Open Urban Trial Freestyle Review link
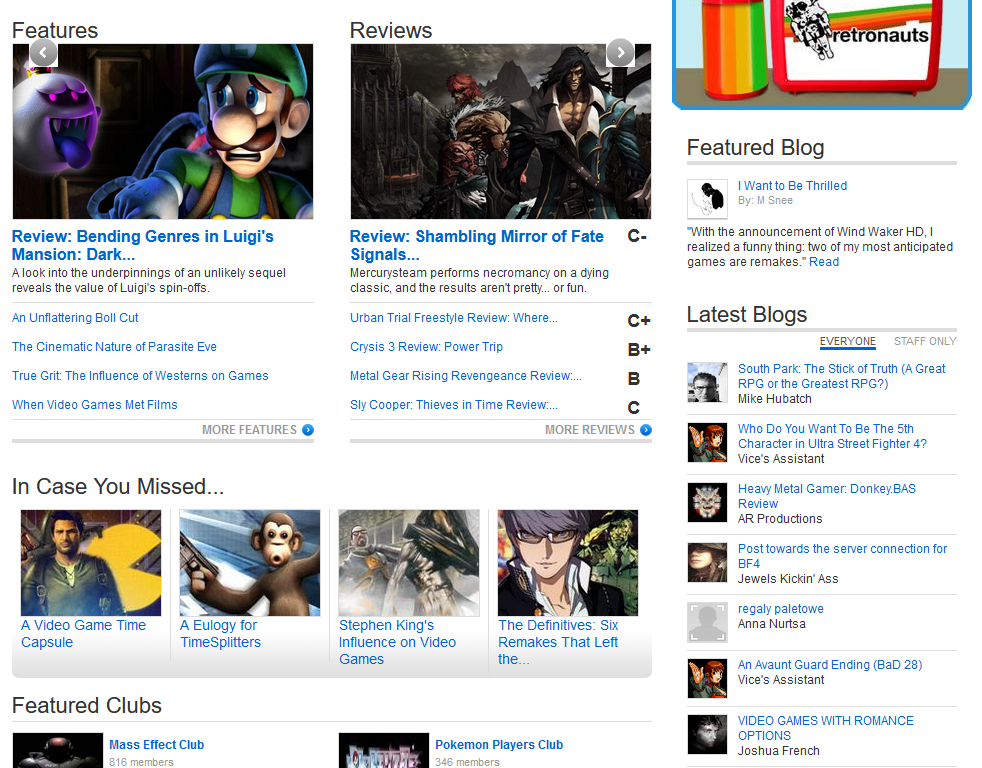This screenshot has width=982, height=768. [453, 318]
